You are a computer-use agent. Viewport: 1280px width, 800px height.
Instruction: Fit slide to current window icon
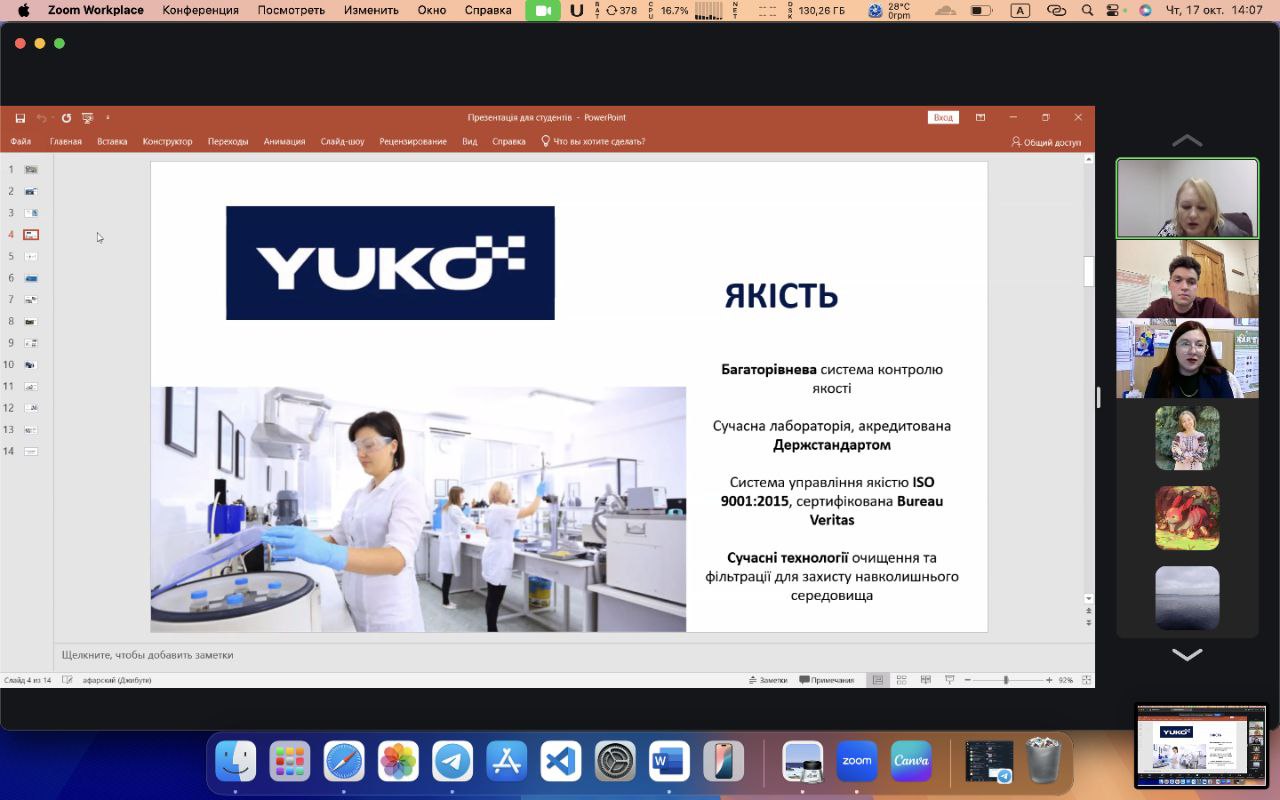click(x=1087, y=680)
